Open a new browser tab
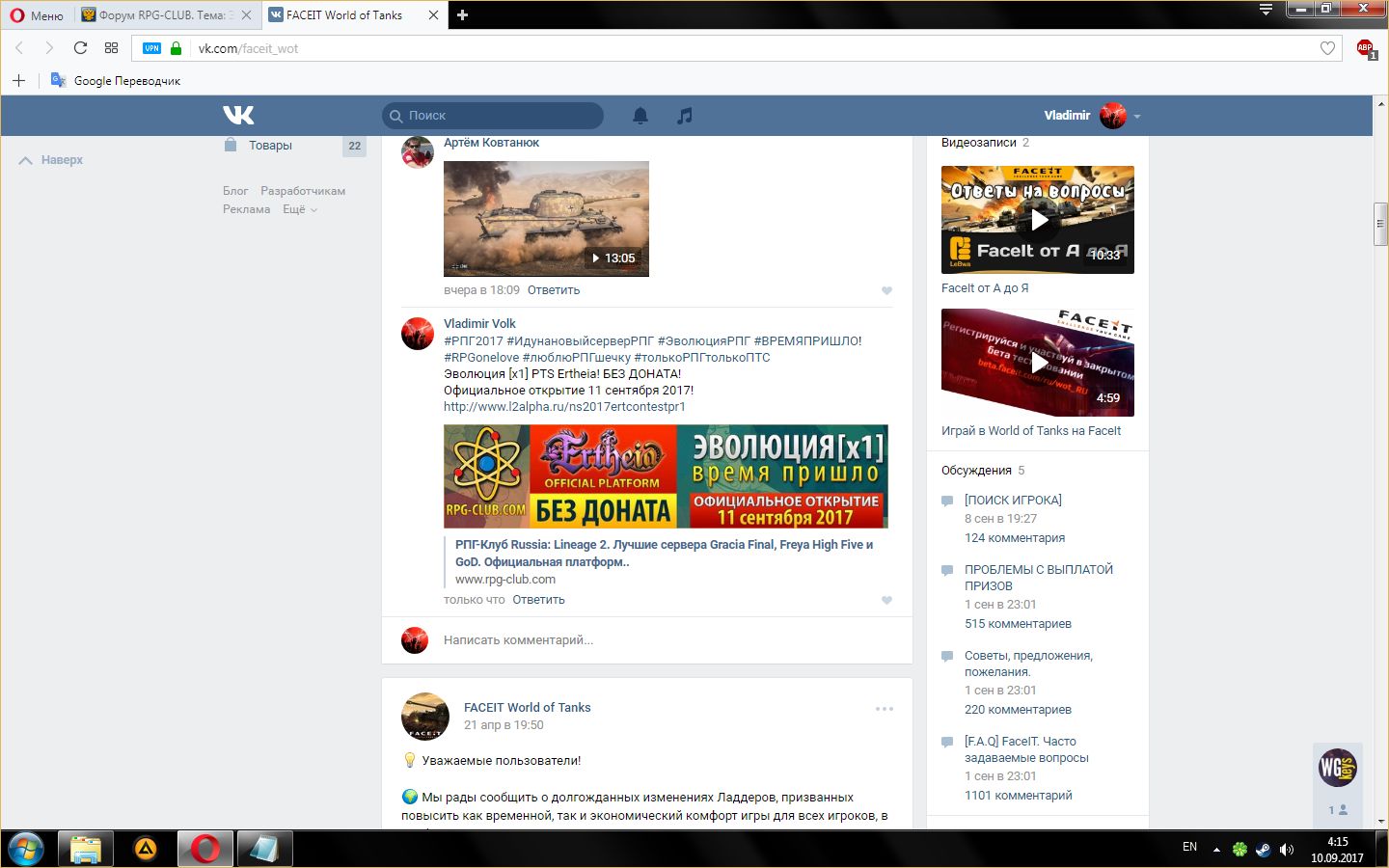 coord(462,15)
